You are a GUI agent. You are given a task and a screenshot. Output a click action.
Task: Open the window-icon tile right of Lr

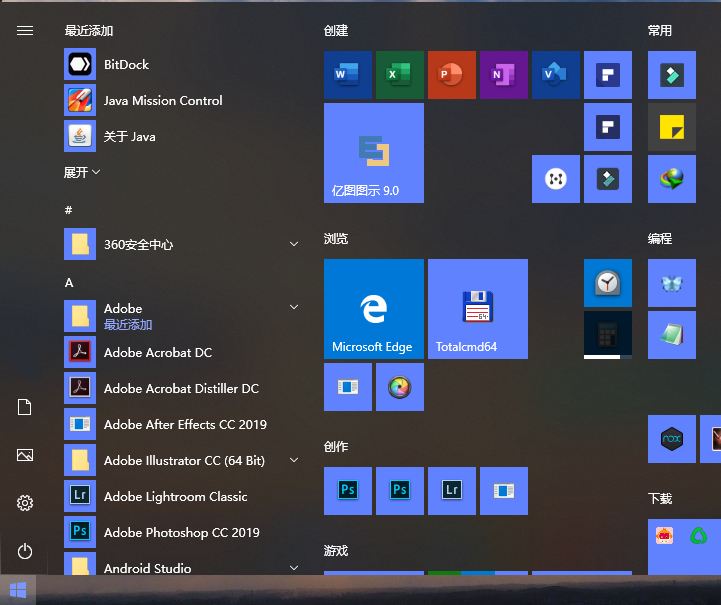pyautogui.click(x=504, y=491)
